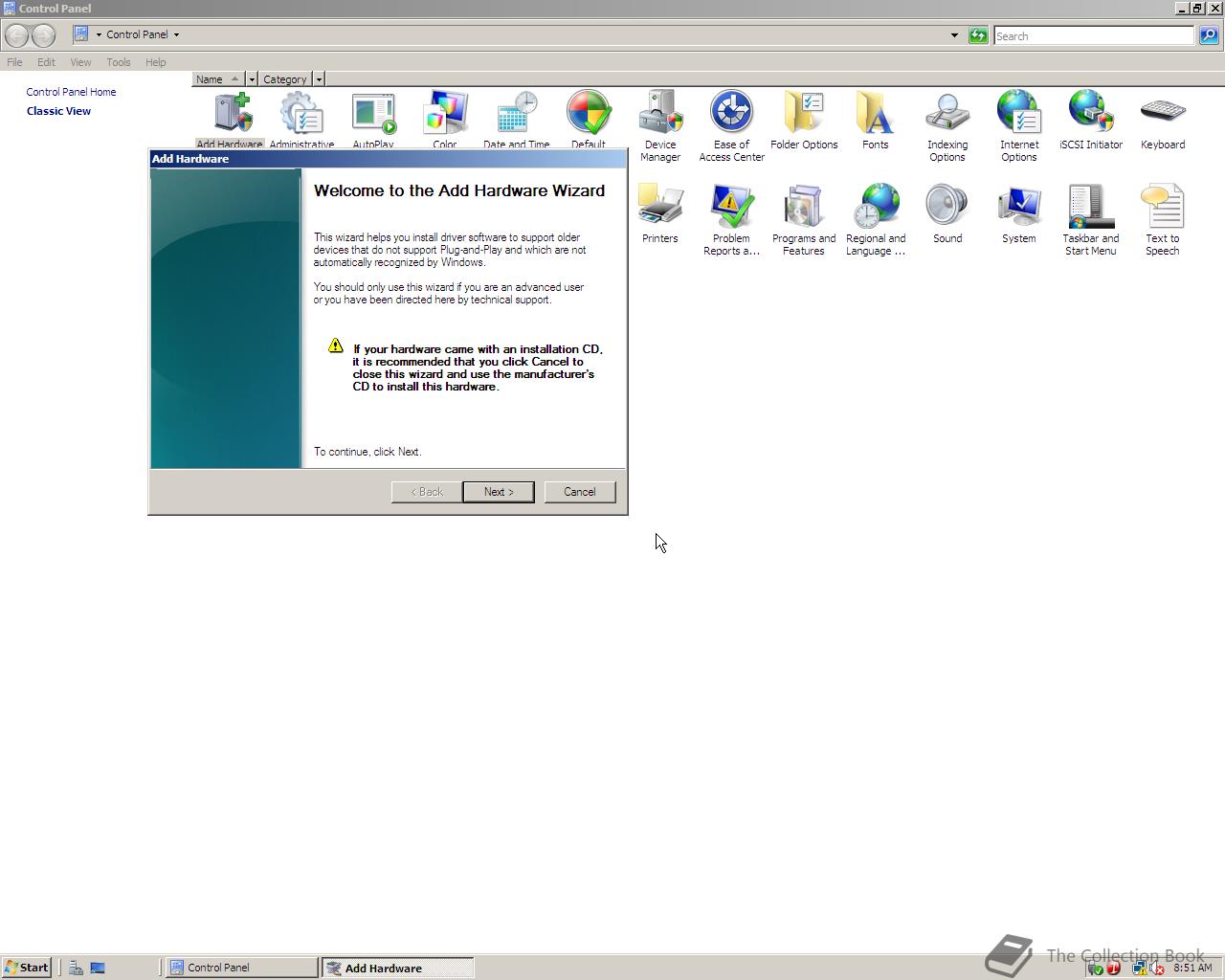Open Programs and Features icon
1225x980 pixels.
(804, 219)
